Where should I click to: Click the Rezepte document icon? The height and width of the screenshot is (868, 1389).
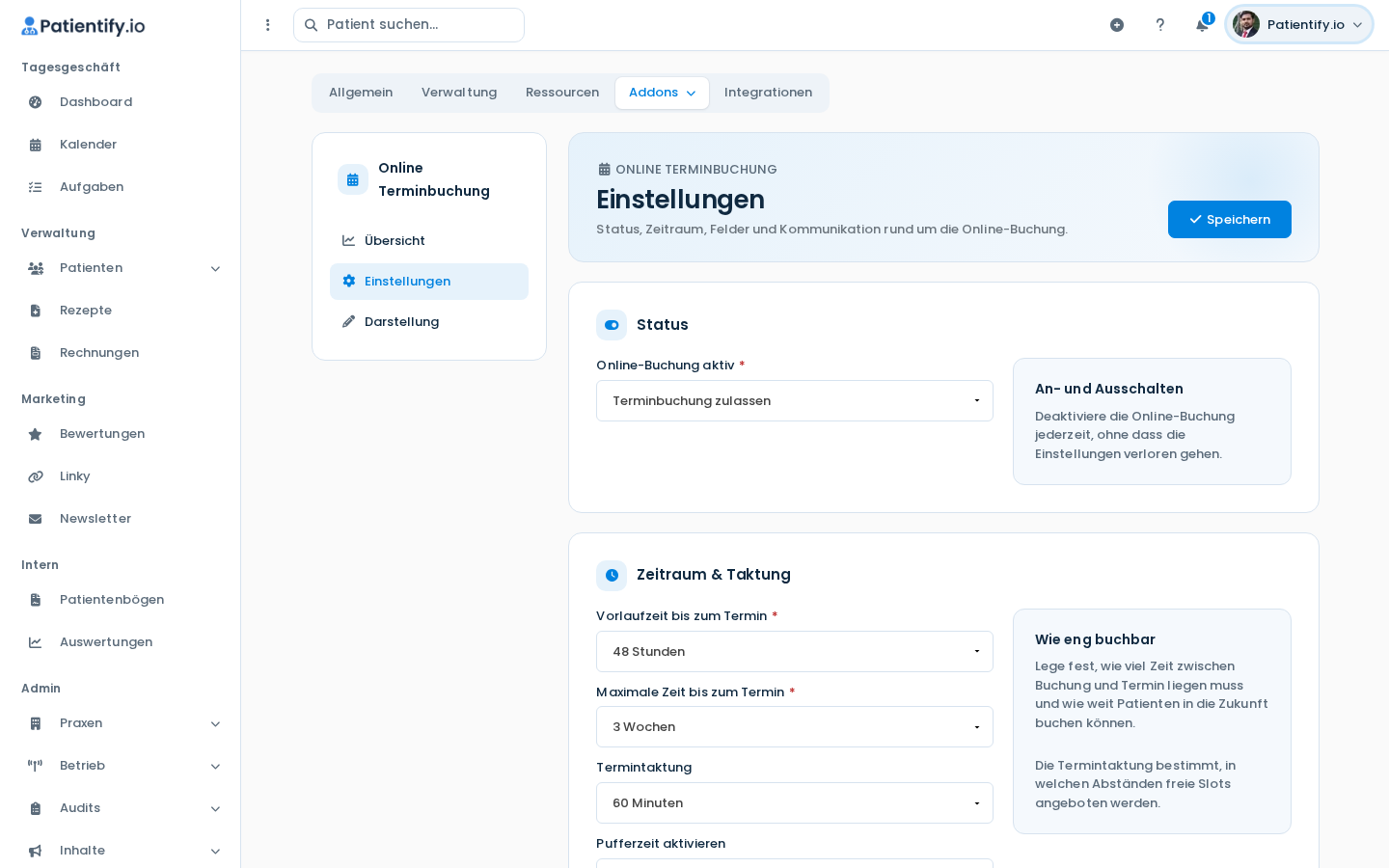click(x=36, y=311)
